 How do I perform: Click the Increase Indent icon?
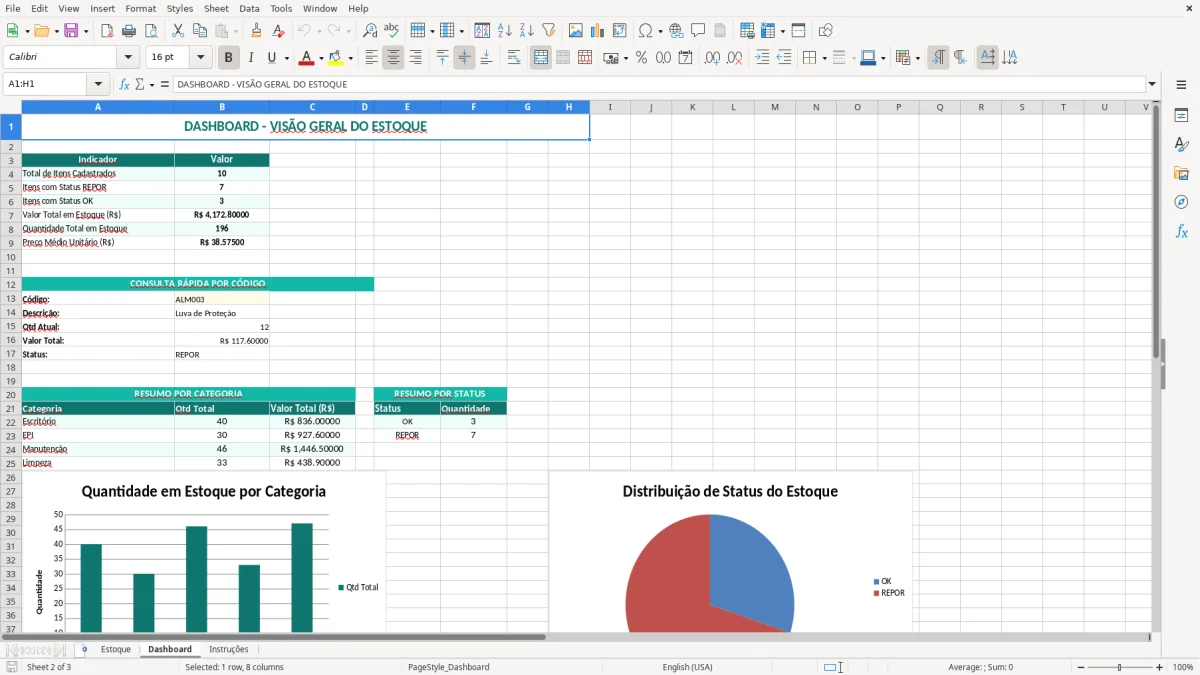click(761, 58)
